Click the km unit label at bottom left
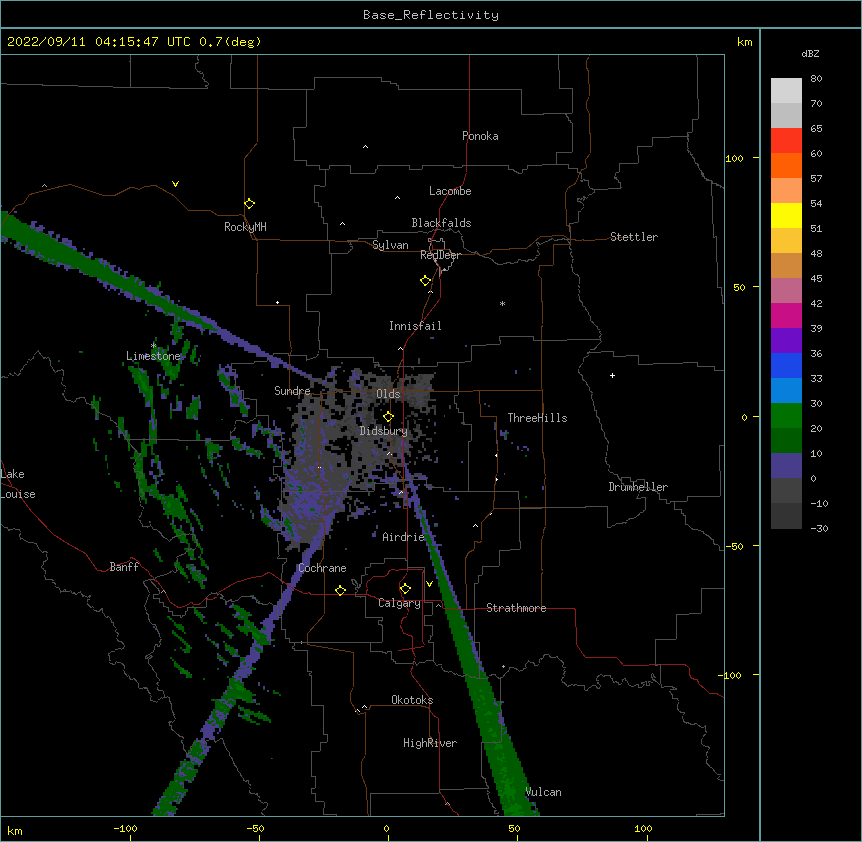The image size is (862, 842). (x=15, y=830)
